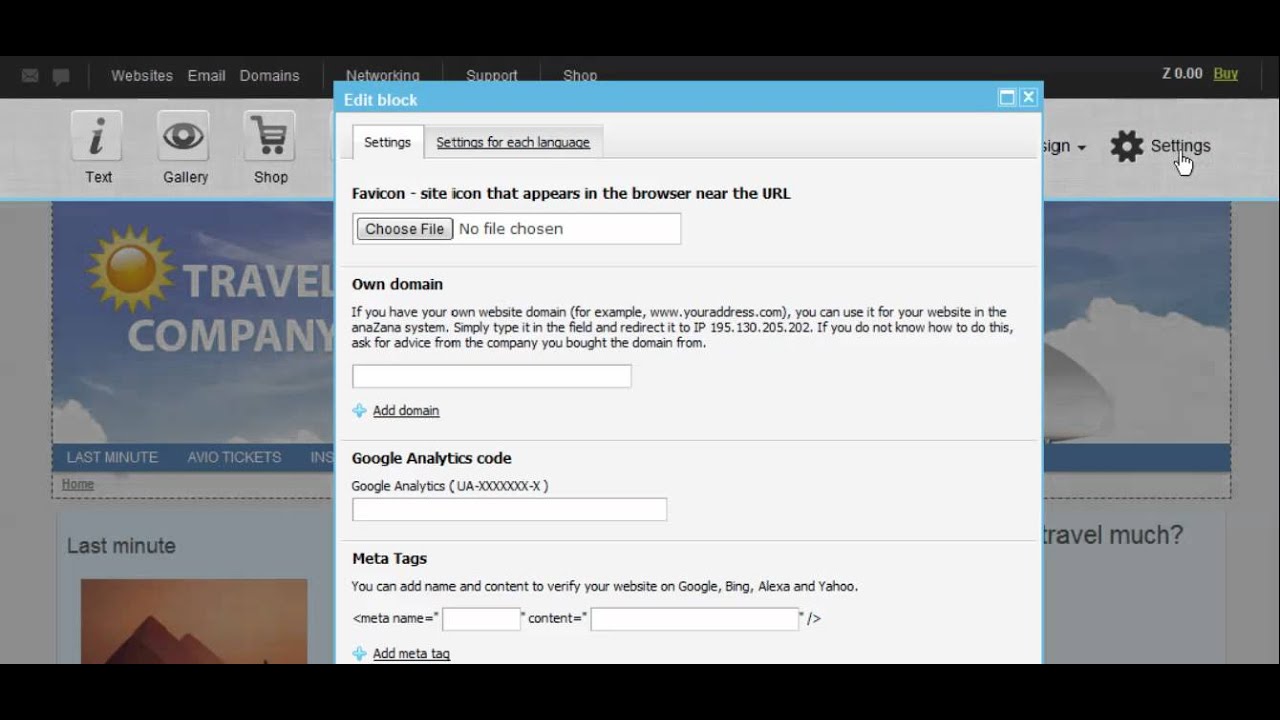Add a Gallery block using the eye icon
The width and height of the screenshot is (1280, 720).
click(184, 136)
